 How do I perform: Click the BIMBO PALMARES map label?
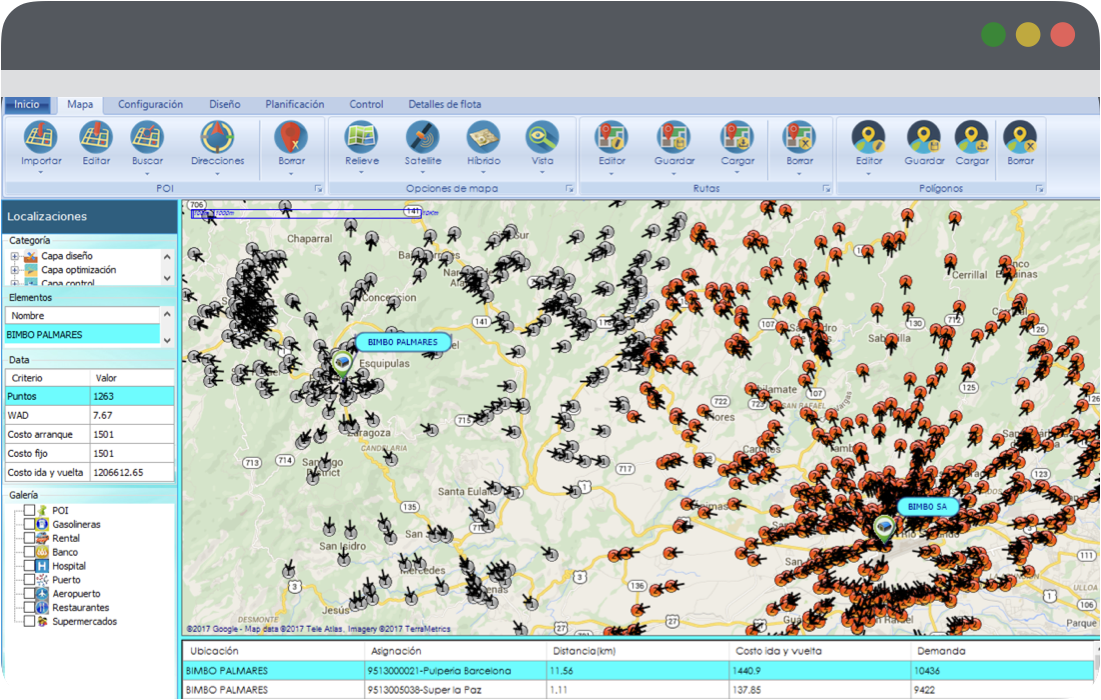[403, 342]
